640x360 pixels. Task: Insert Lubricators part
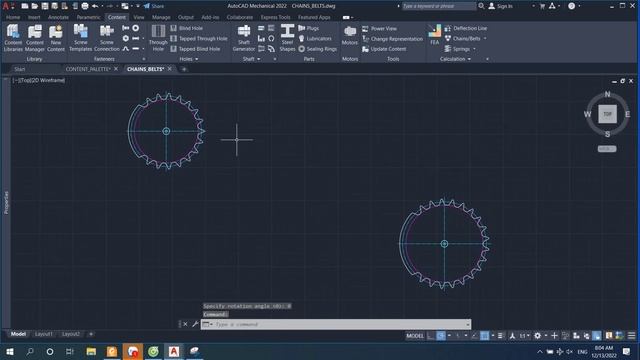pyautogui.click(x=315, y=38)
